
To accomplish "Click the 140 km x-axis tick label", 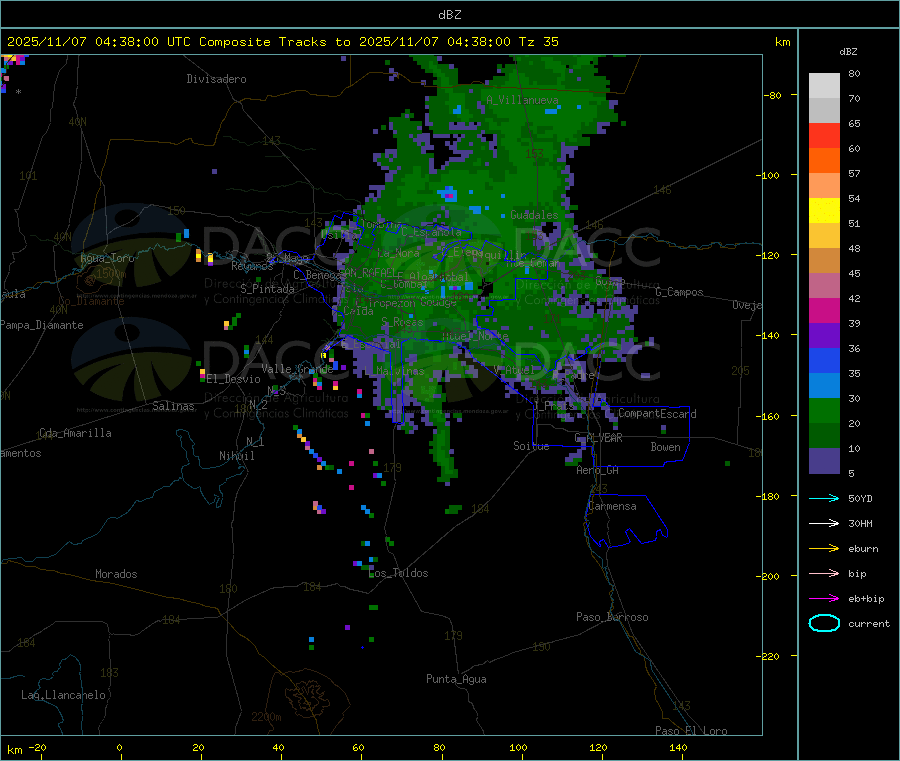I will tap(678, 747).
